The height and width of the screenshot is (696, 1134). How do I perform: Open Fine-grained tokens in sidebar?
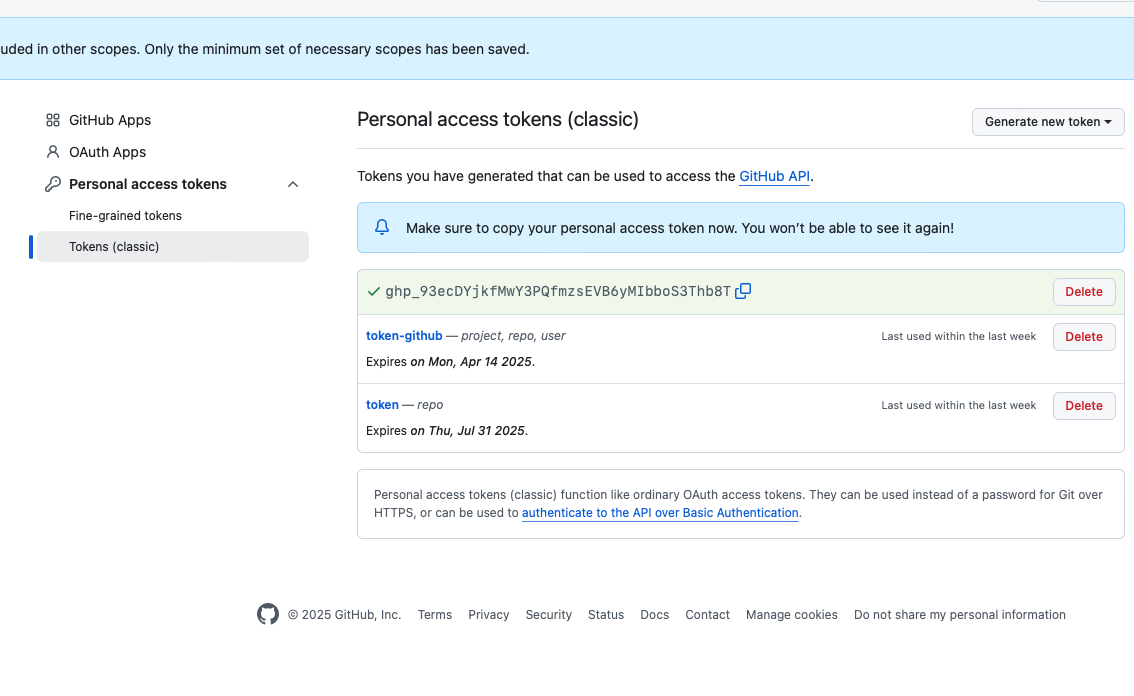(x=125, y=216)
